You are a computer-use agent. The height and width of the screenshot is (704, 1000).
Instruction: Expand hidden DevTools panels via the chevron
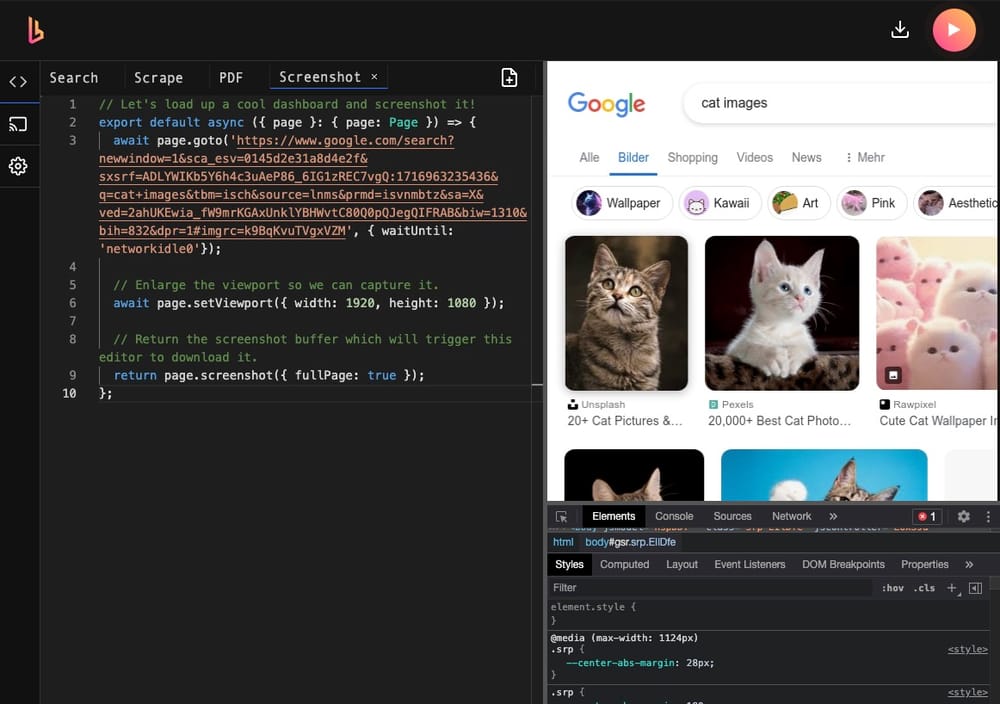[833, 516]
